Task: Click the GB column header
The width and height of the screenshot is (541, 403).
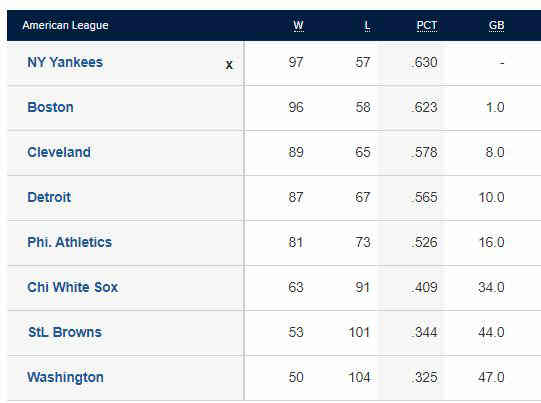Action: tap(496, 25)
